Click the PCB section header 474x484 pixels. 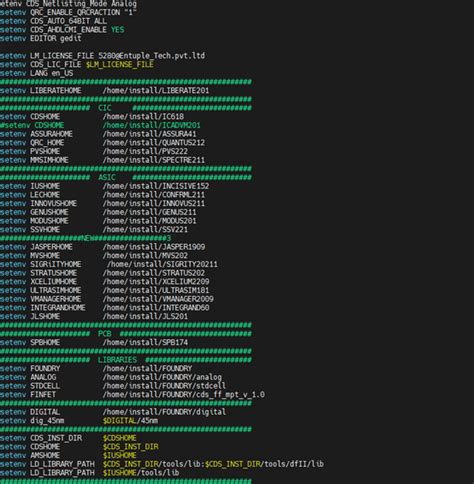click(x=105, y=334)
